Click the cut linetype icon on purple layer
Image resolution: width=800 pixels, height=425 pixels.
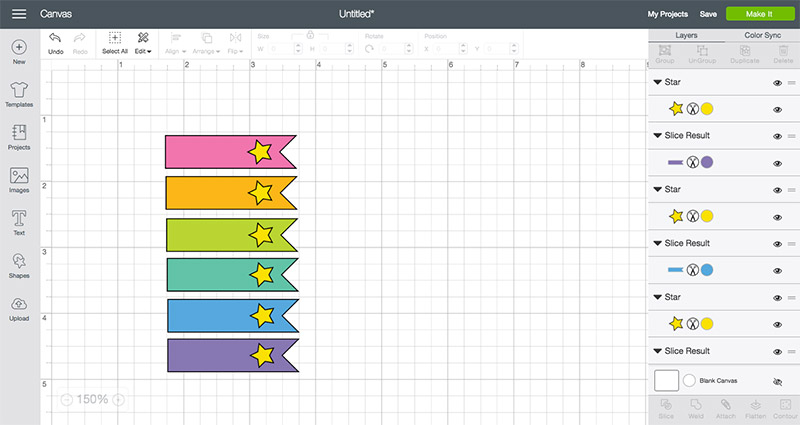pos(692,162)
